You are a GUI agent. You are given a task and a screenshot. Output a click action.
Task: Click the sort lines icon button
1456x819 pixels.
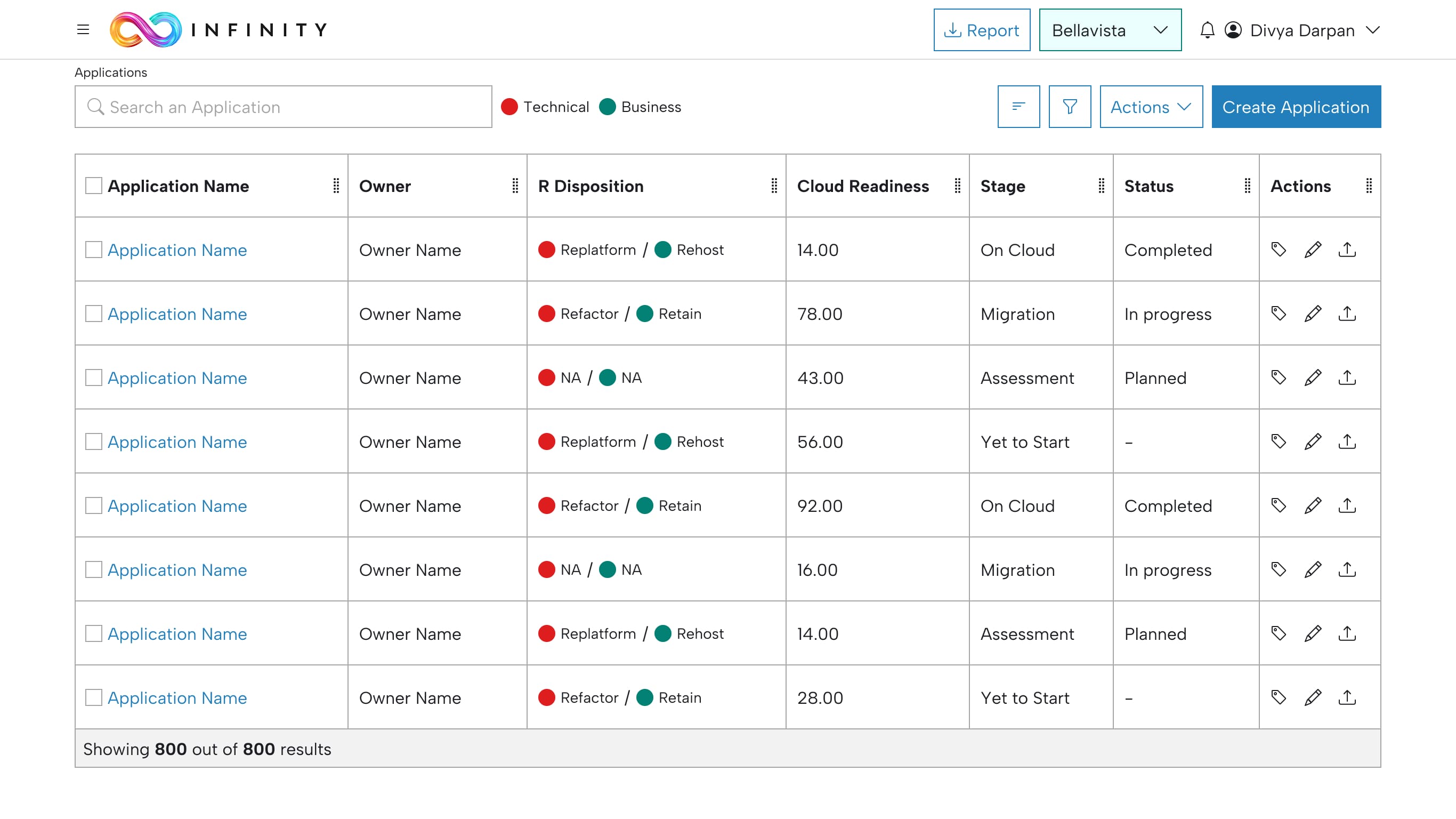point(1018,107)
